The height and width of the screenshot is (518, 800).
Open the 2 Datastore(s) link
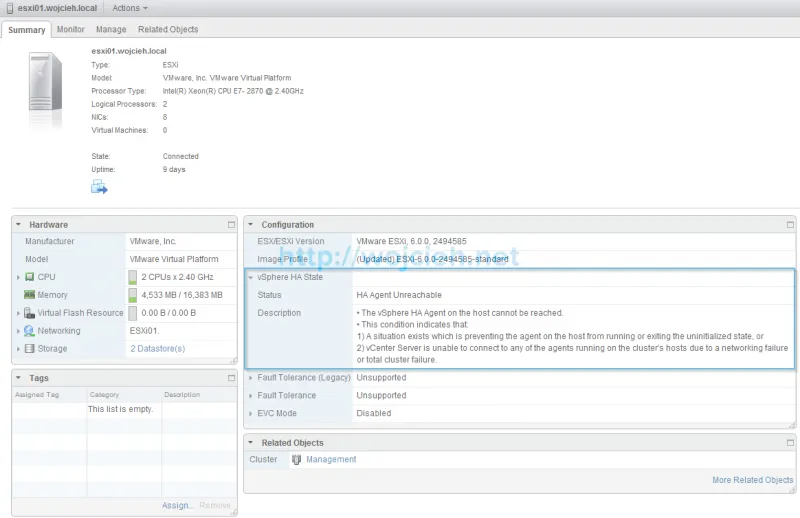[x=158, y=349]
